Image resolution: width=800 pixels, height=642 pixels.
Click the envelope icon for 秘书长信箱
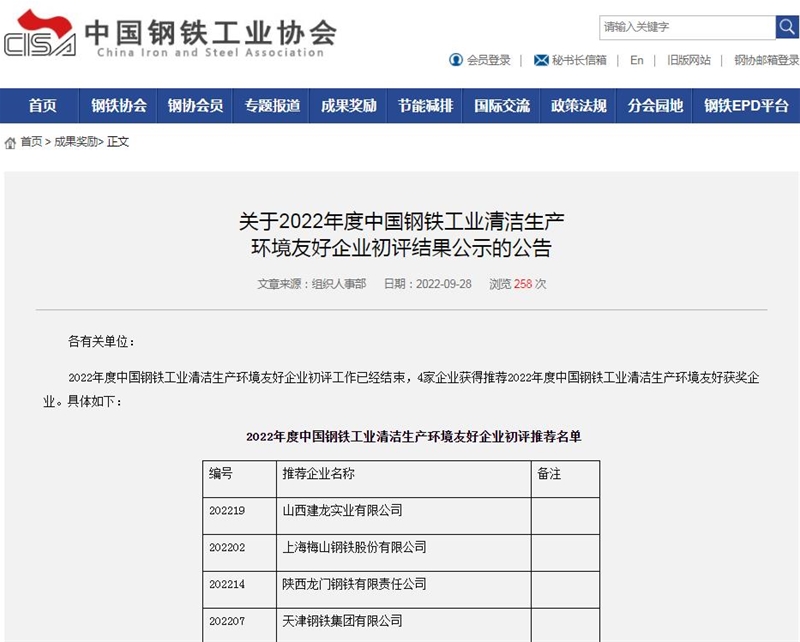[541, 60]
